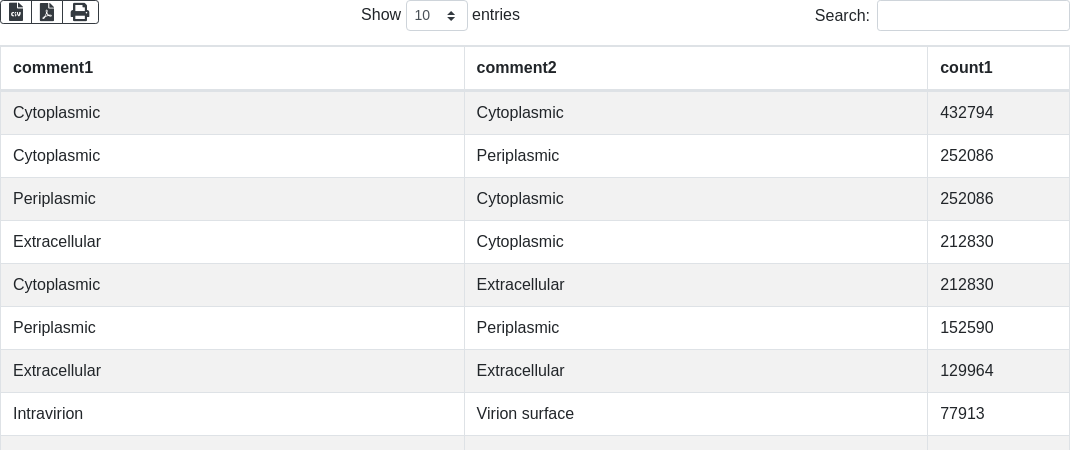The height and width of the screenshot is (450, 1070).
Task: Select the count cell showing 77913
Action: (962, 413)
